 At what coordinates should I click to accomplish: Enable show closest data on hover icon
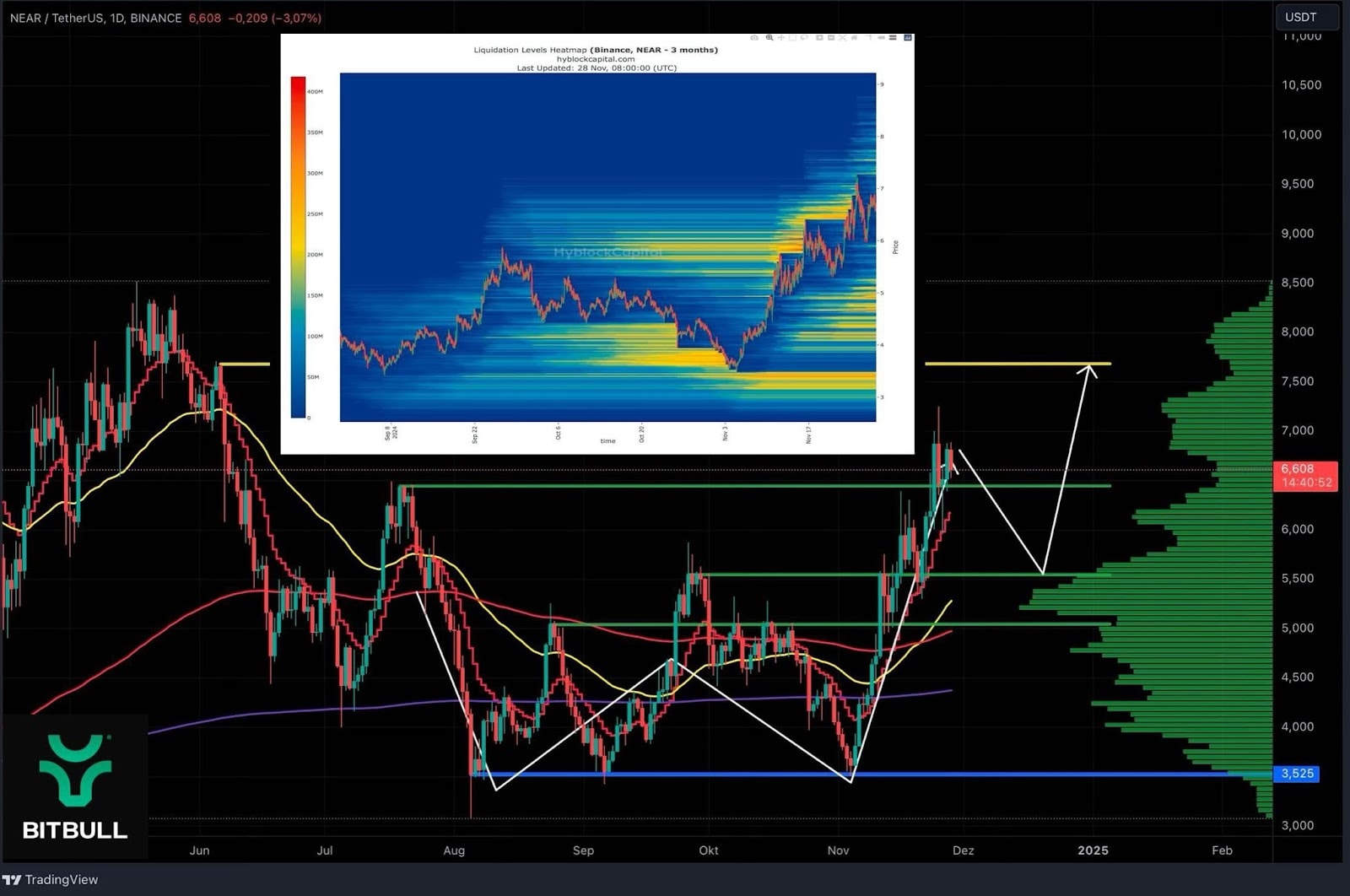(882, 38)
